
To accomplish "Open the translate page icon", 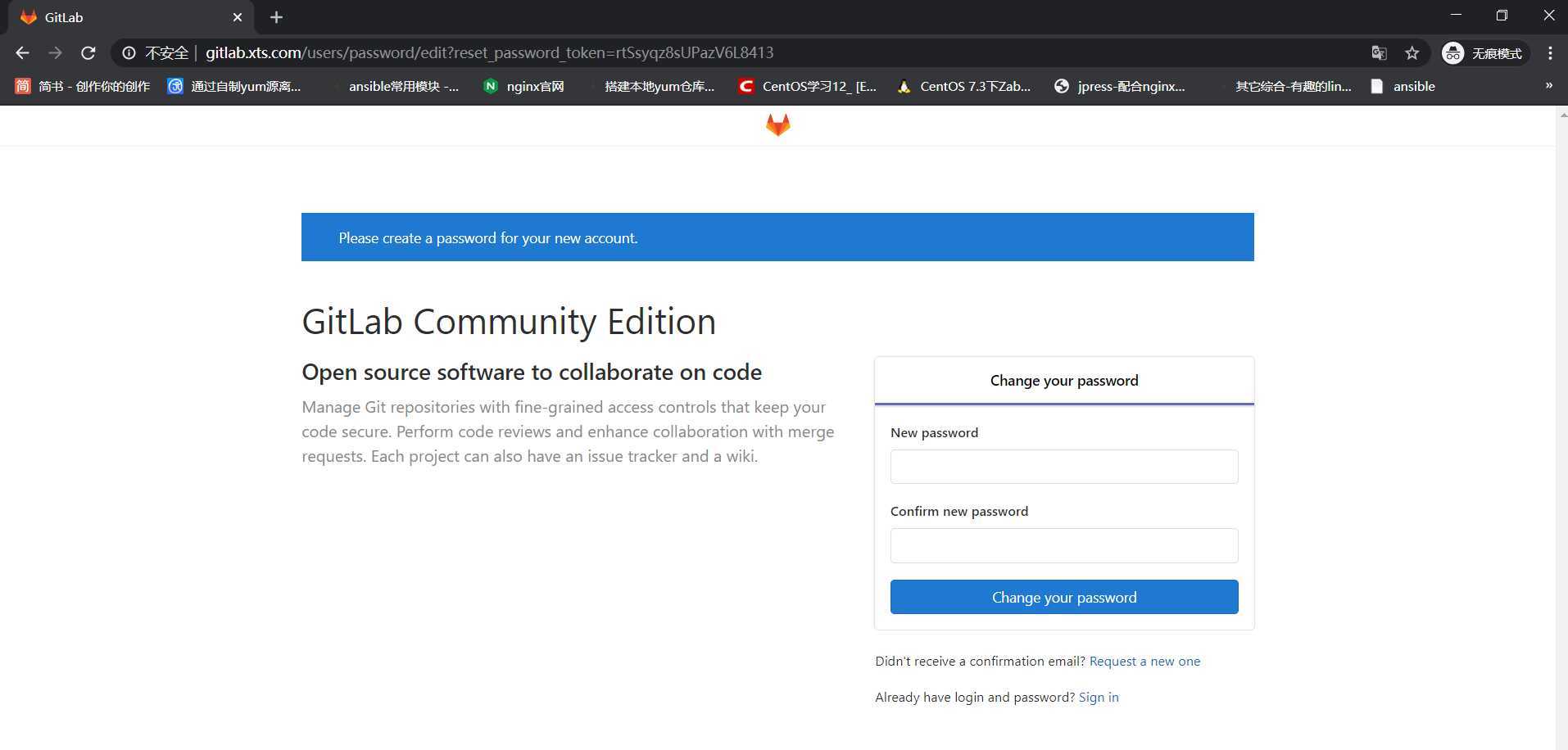I will 1379,53.
